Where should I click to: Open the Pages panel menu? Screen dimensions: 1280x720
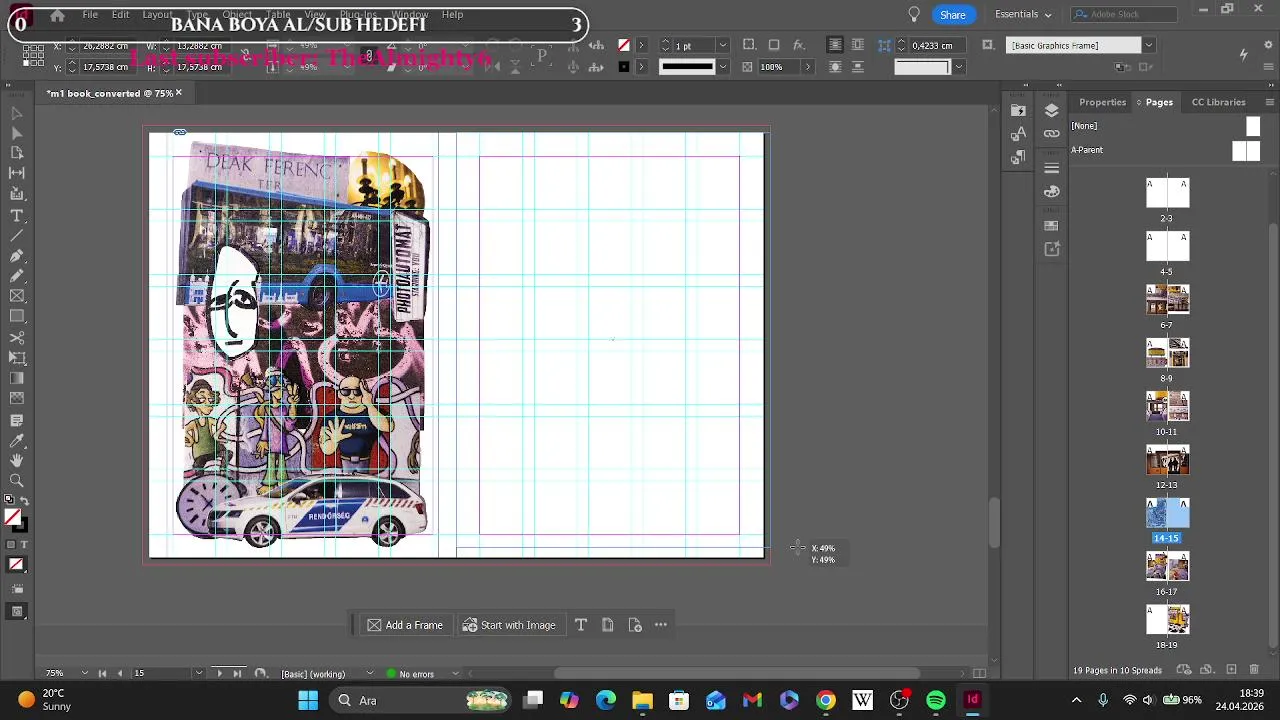pyautogui.click(x=1270, y=102)
